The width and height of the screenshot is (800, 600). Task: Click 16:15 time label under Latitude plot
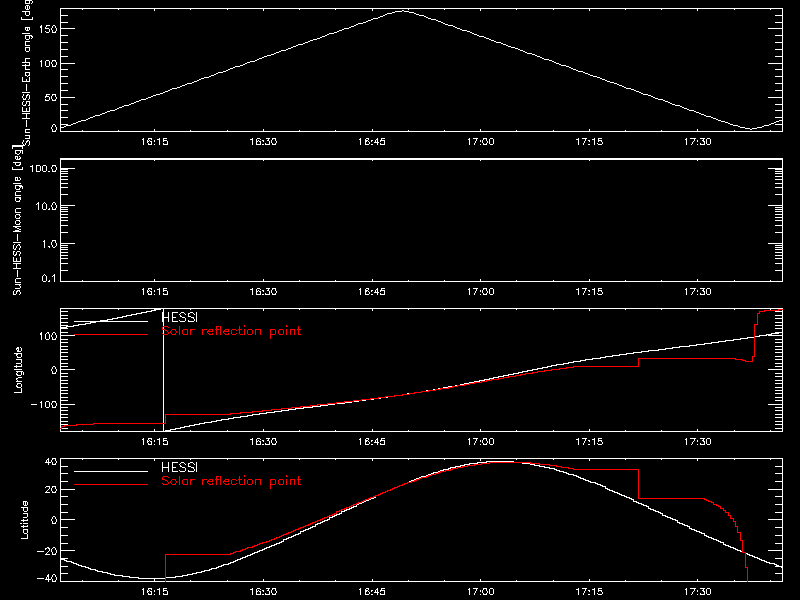point(155,592)
